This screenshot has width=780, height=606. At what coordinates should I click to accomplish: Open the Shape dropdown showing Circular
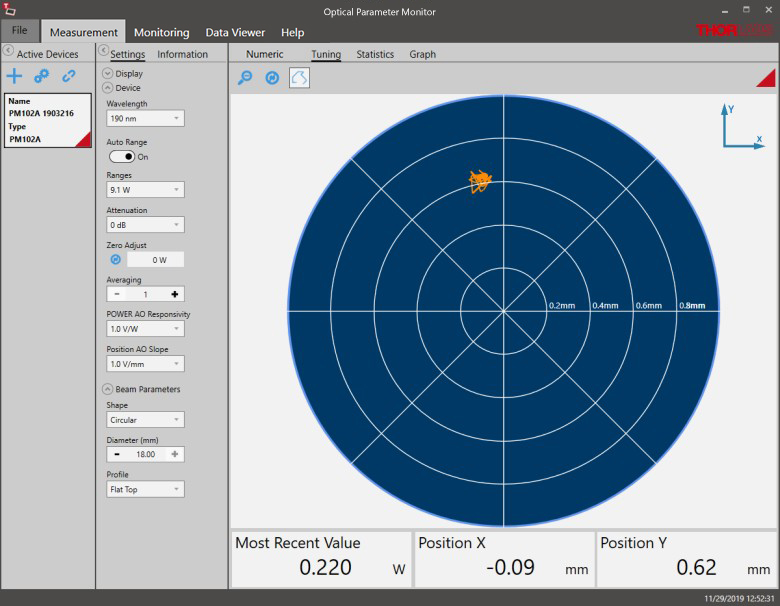145,420
